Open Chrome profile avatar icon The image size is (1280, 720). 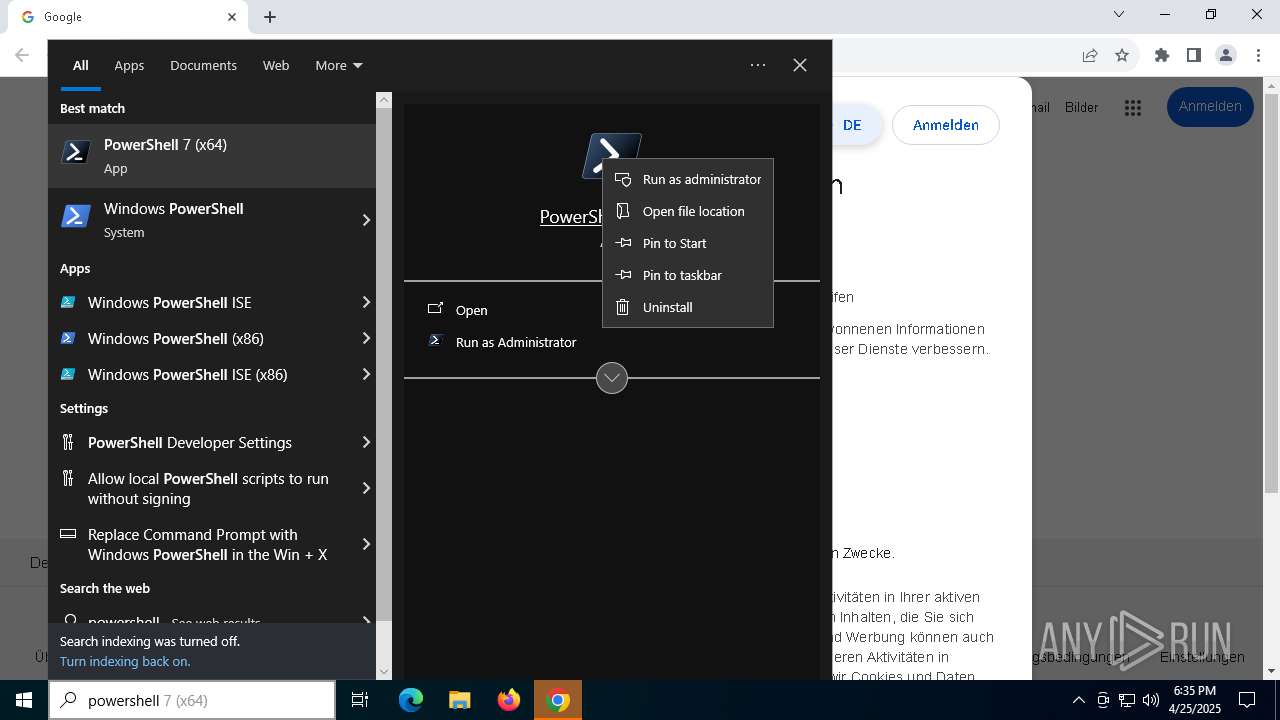point(1226,56)
